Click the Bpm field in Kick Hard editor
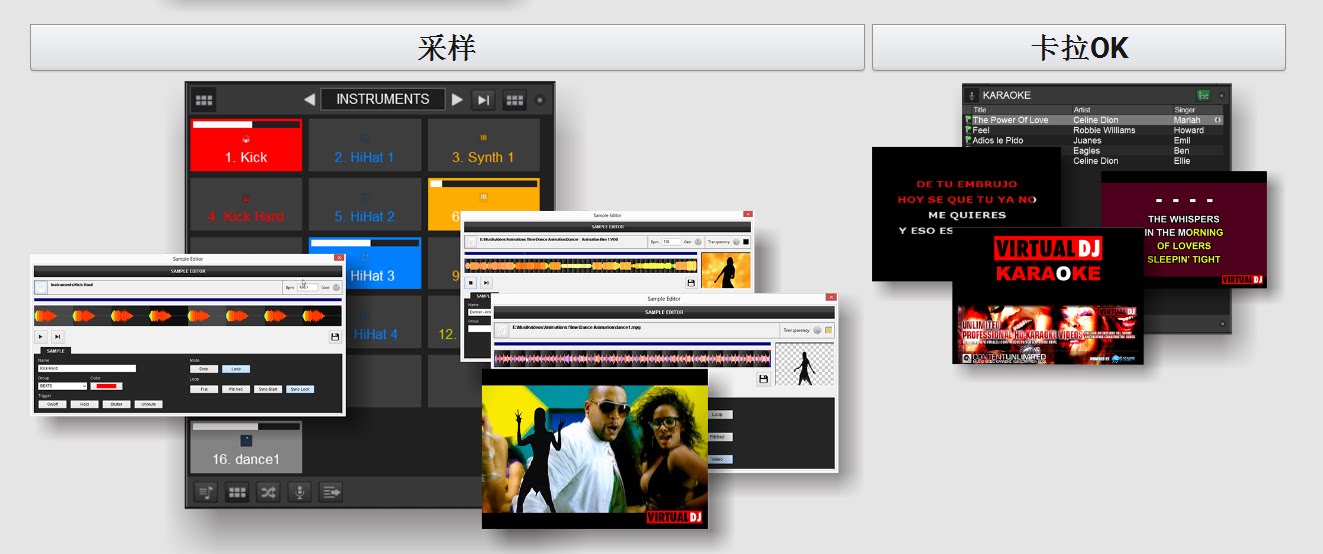The width and height of the screenshot is (1323, 554). pos(307,287)
